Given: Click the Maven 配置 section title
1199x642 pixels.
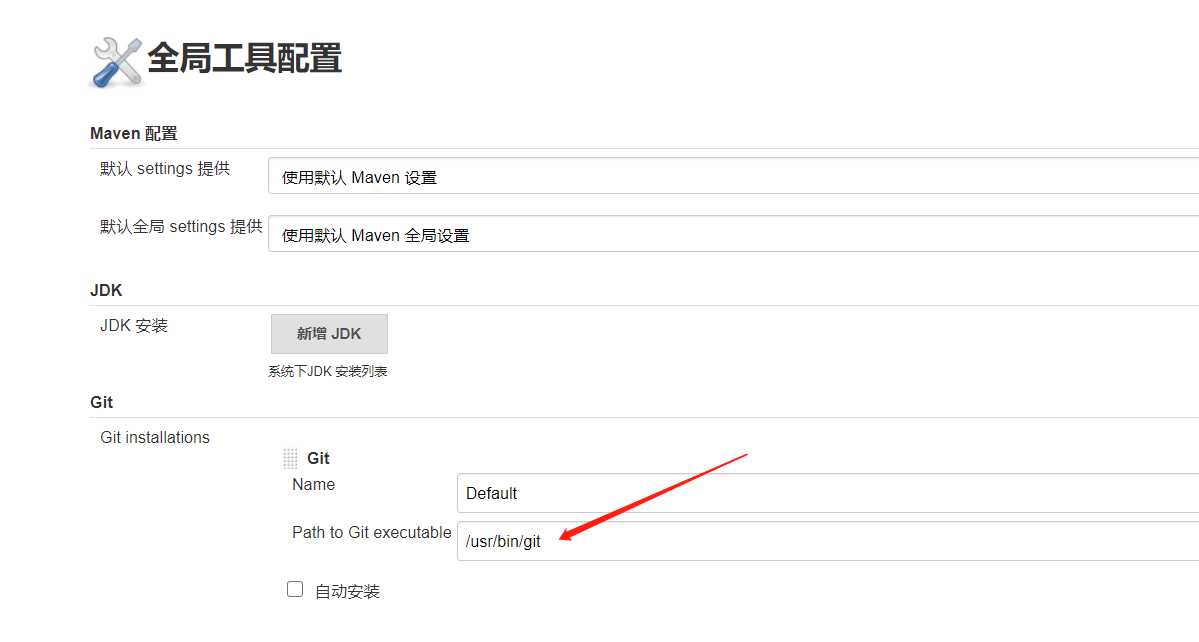Looking at the screenshot, I should (134, 134).
